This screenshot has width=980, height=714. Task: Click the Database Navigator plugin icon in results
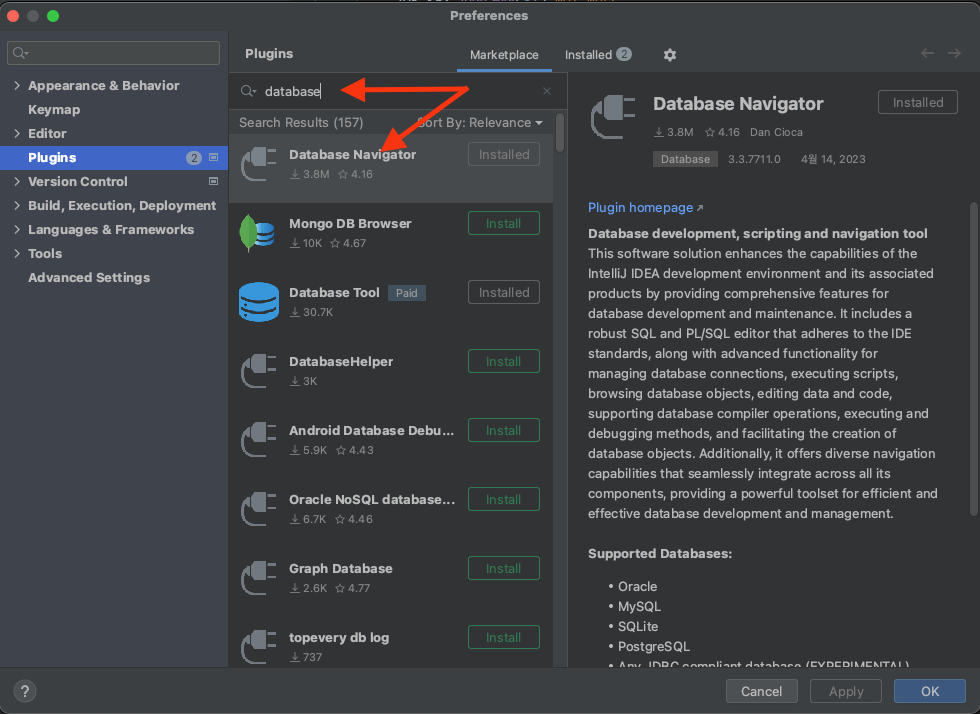259,164
